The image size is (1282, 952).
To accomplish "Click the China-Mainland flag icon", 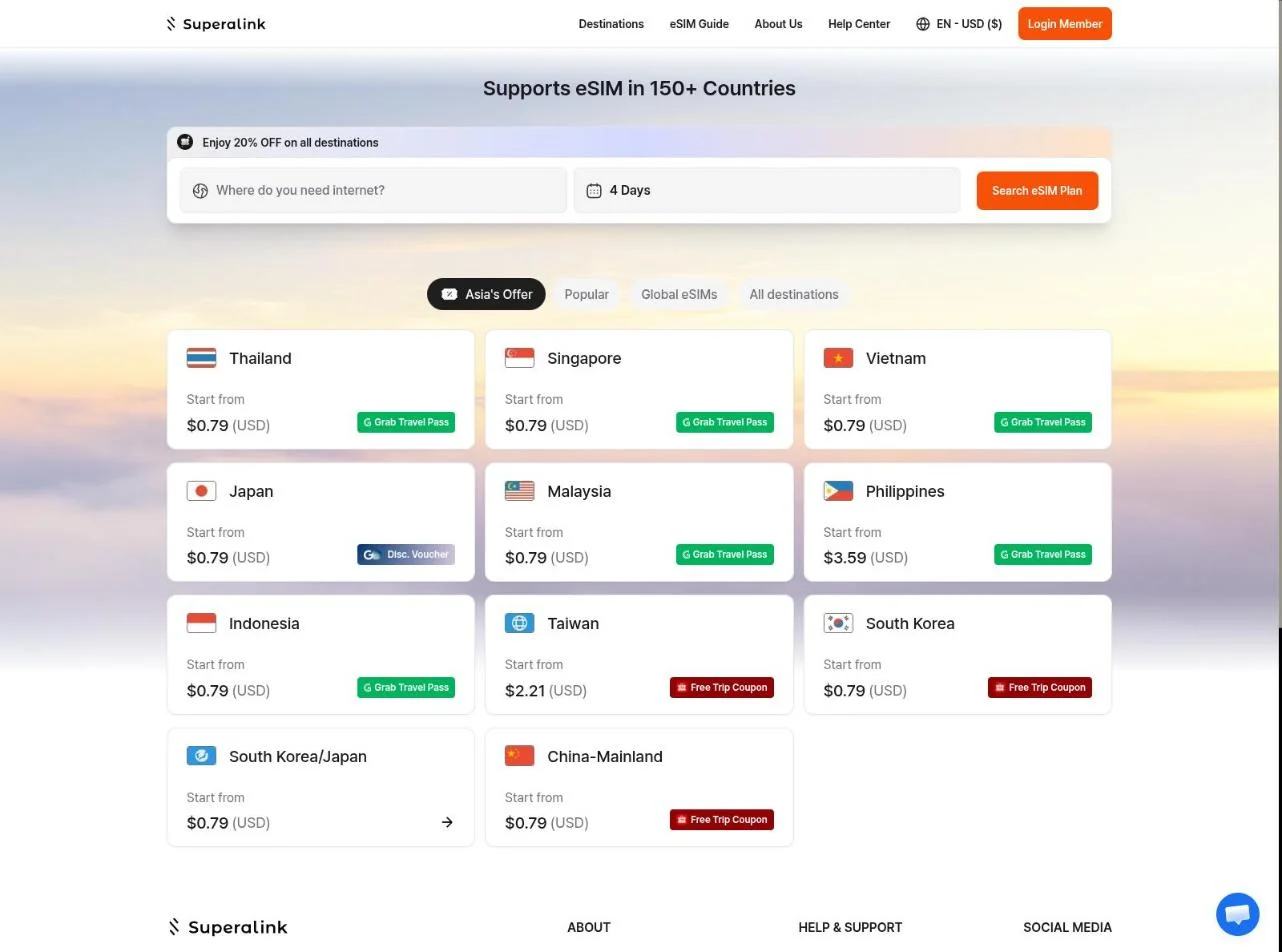I will tap(520, 756).
